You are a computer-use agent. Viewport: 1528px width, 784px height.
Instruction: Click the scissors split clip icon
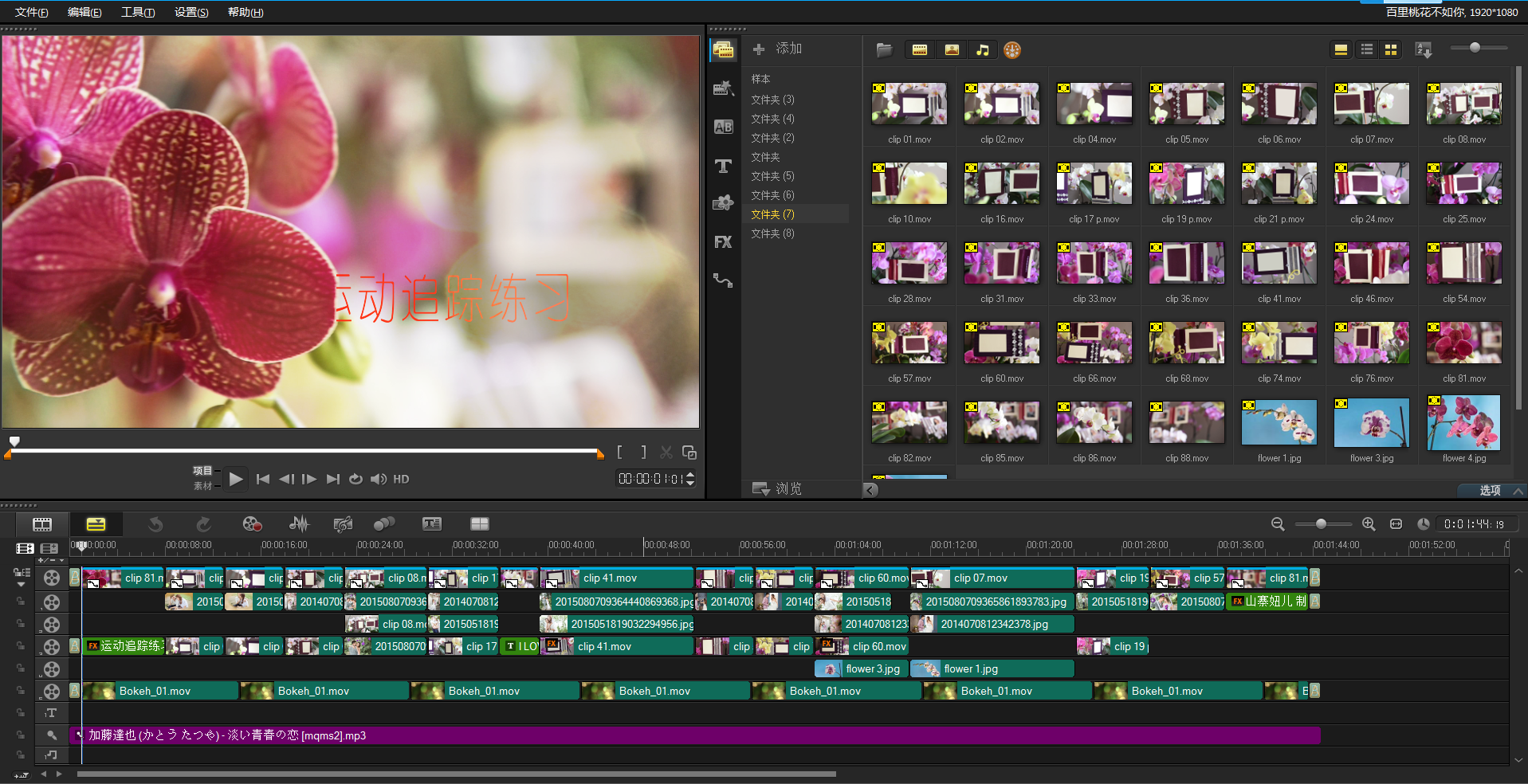pos(666,453)
